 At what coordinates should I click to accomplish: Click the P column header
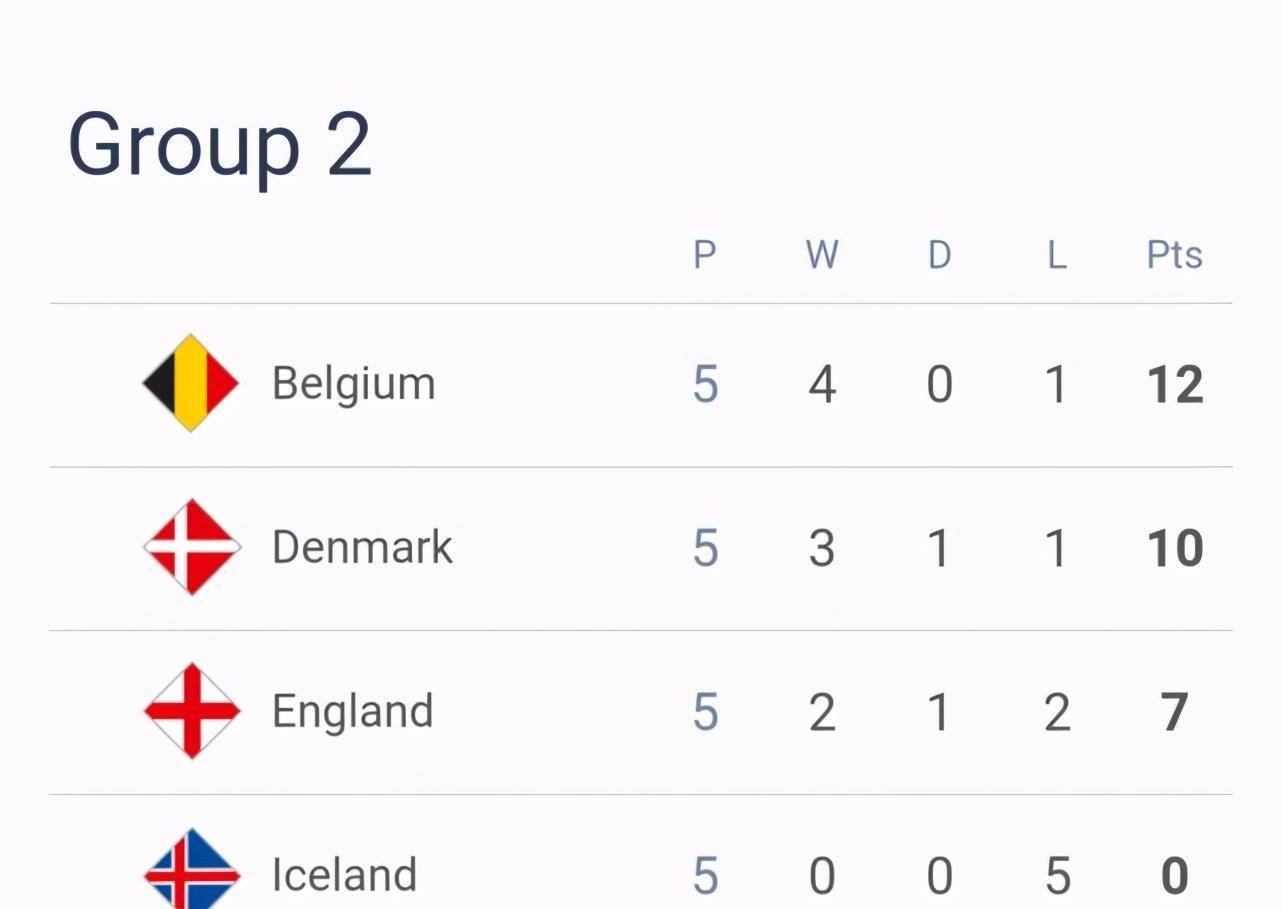click(x=705, y=255)
